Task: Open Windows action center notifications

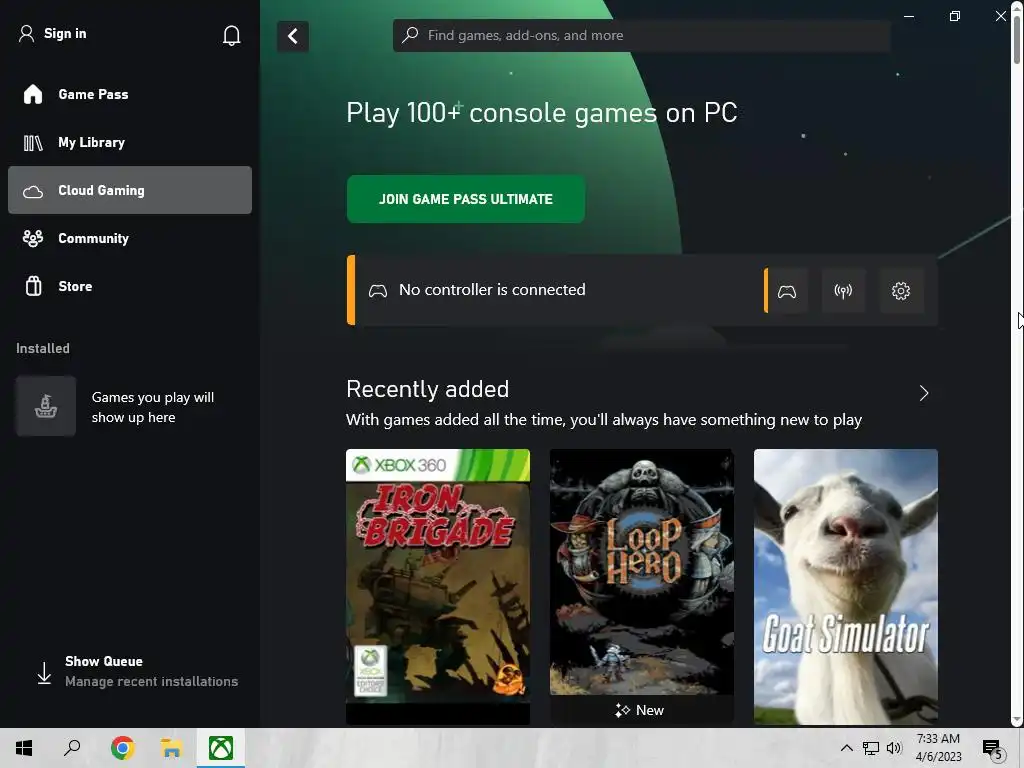Action: coord(992,749)
